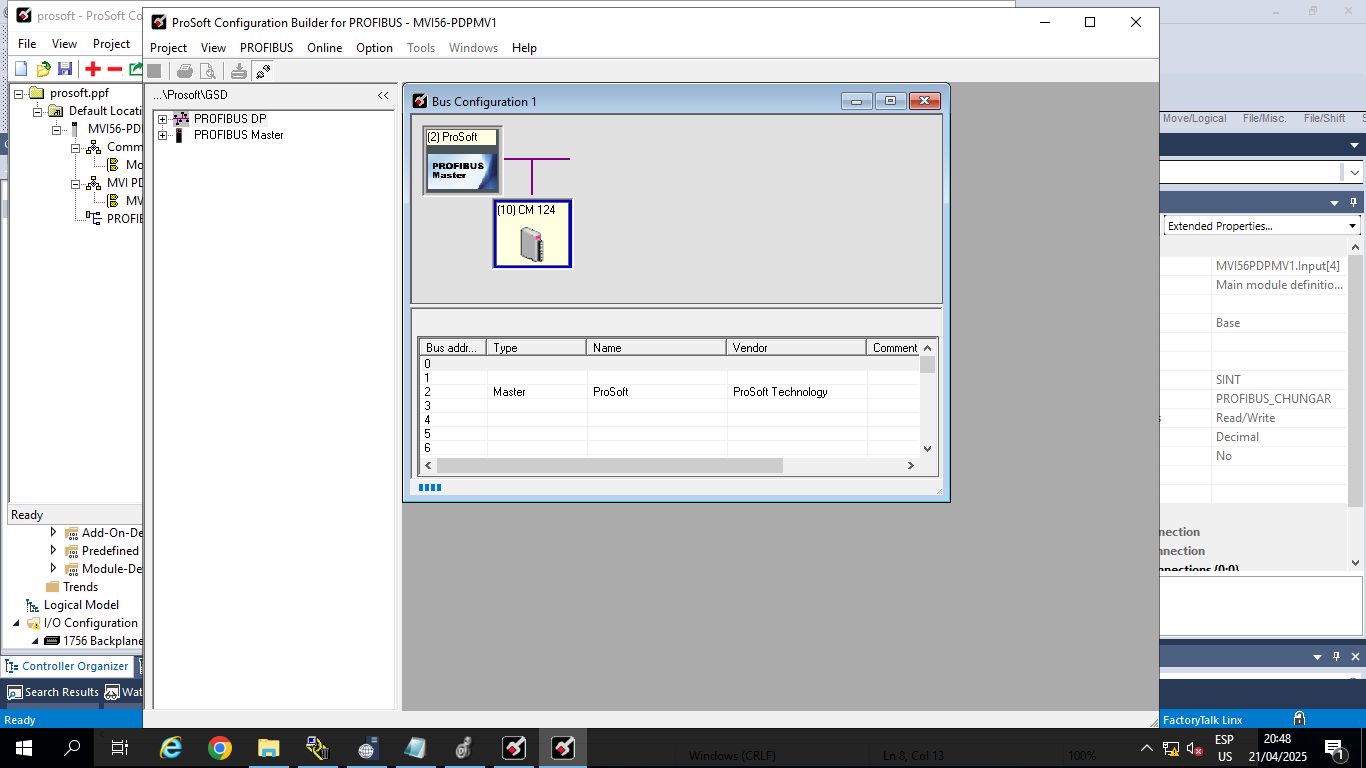Image resolution: width=1366 pixels, height=768 pixels.
Task: Open the PROFIBUS menu
Action: 266,48
